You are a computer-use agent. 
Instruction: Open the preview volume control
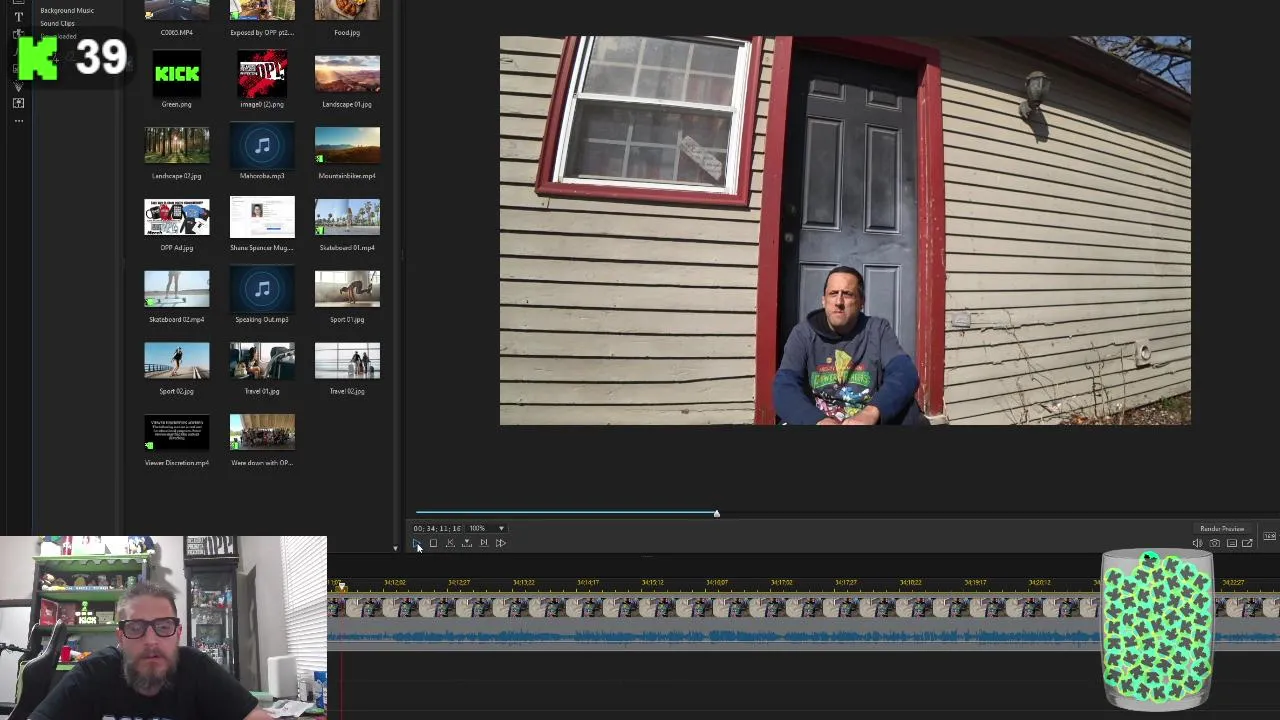point(1197,543)
